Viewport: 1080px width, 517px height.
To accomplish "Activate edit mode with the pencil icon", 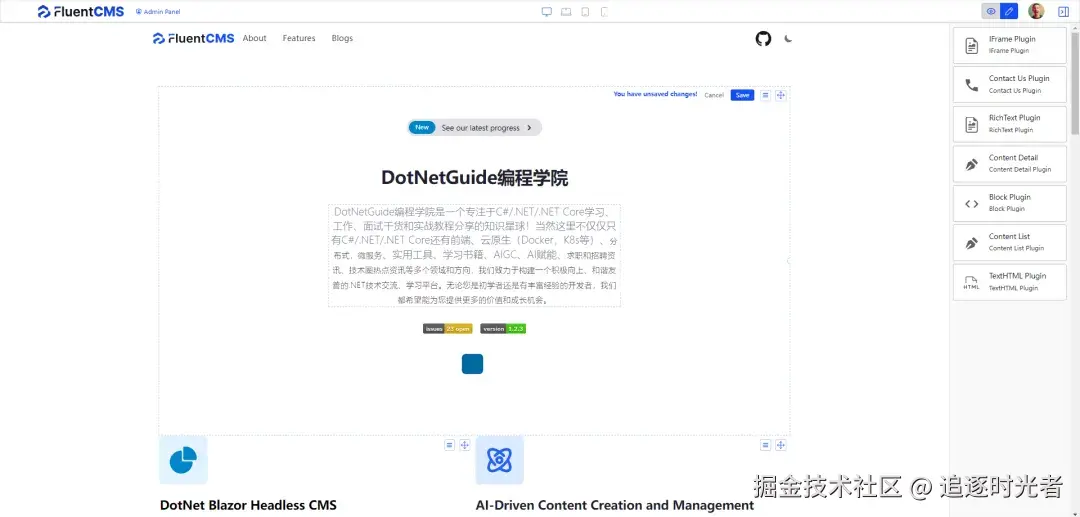I will (x=1009, y=11).
